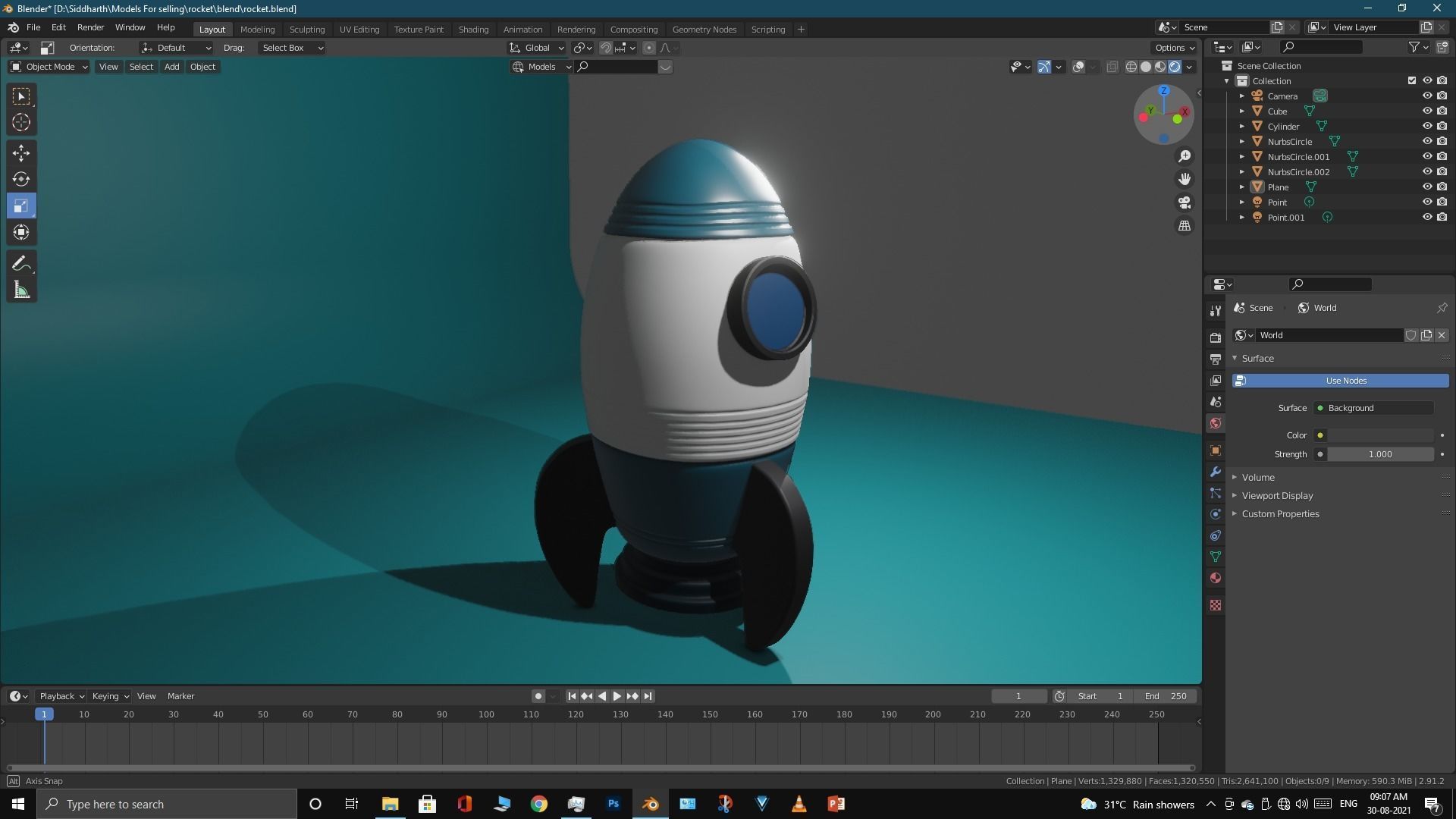Click the End frame field
This screenshot has height=819, width=1456.
(1166, 696)
